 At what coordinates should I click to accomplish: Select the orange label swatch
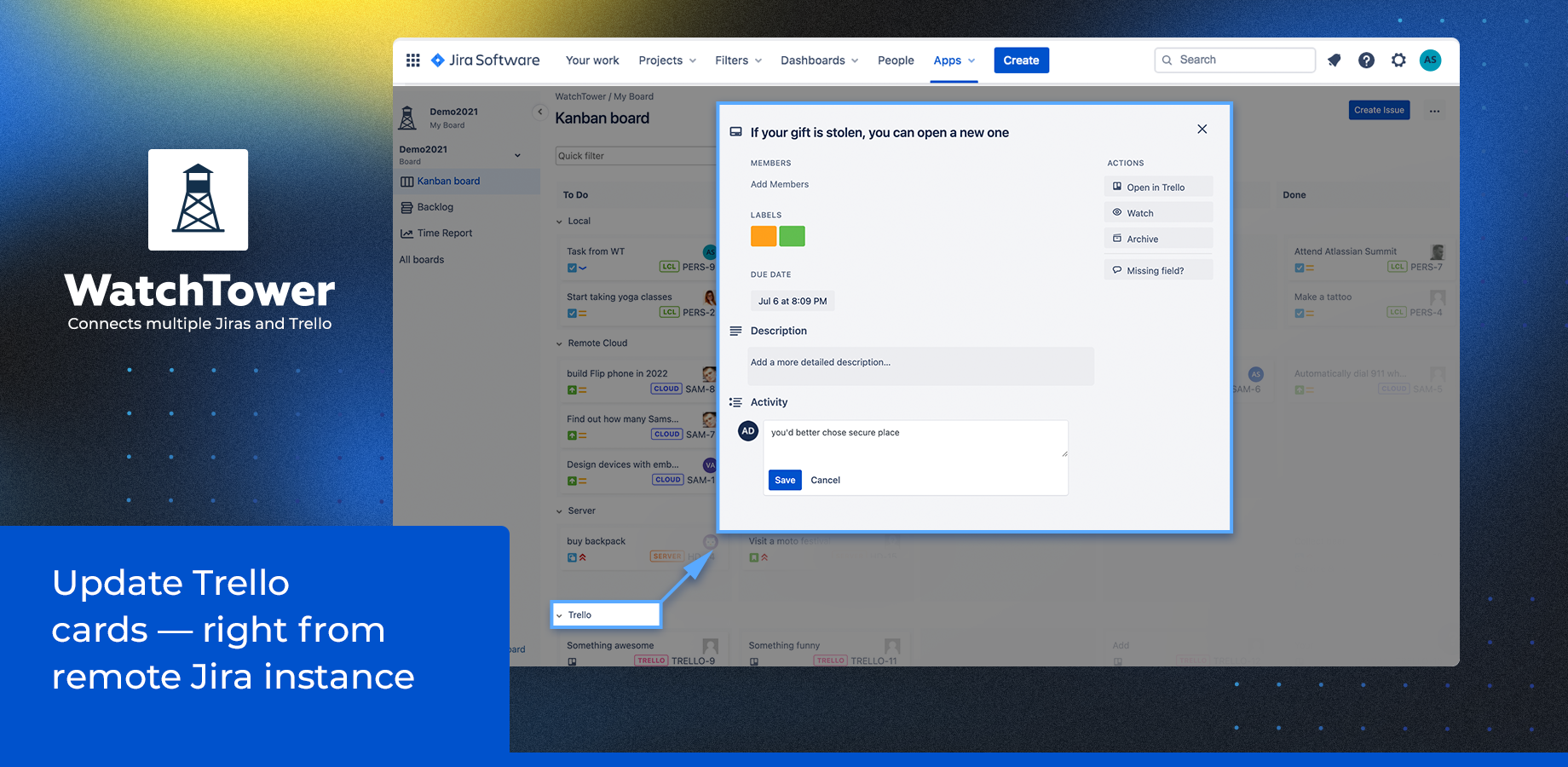point(764,236)
